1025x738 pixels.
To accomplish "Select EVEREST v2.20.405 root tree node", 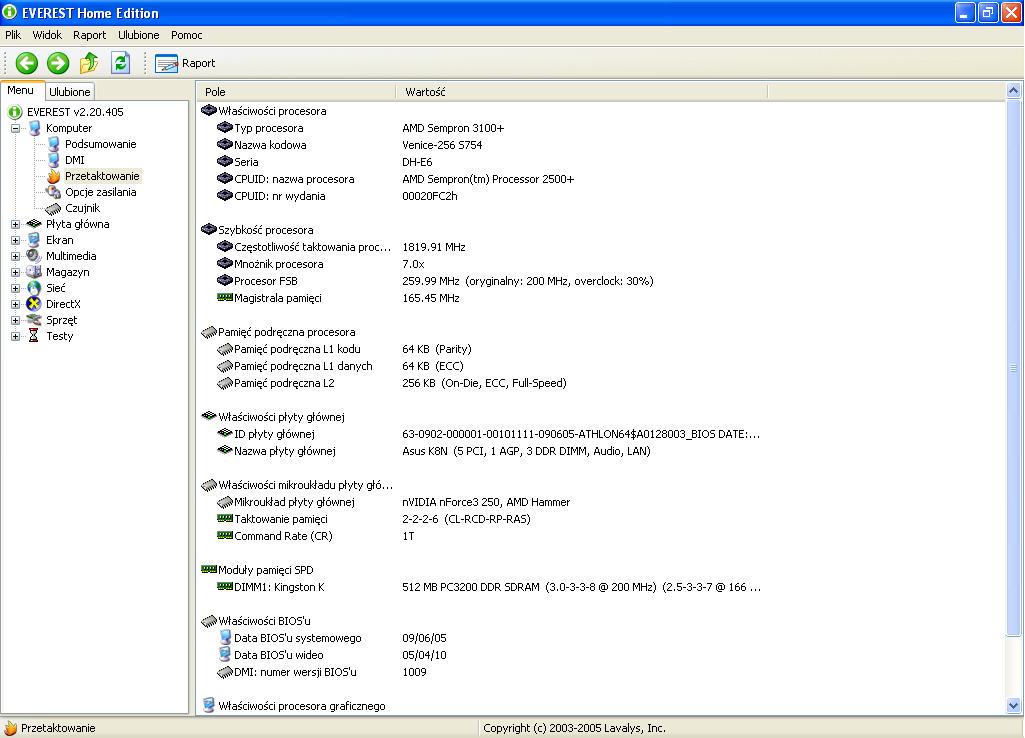I will pos(75,112).
